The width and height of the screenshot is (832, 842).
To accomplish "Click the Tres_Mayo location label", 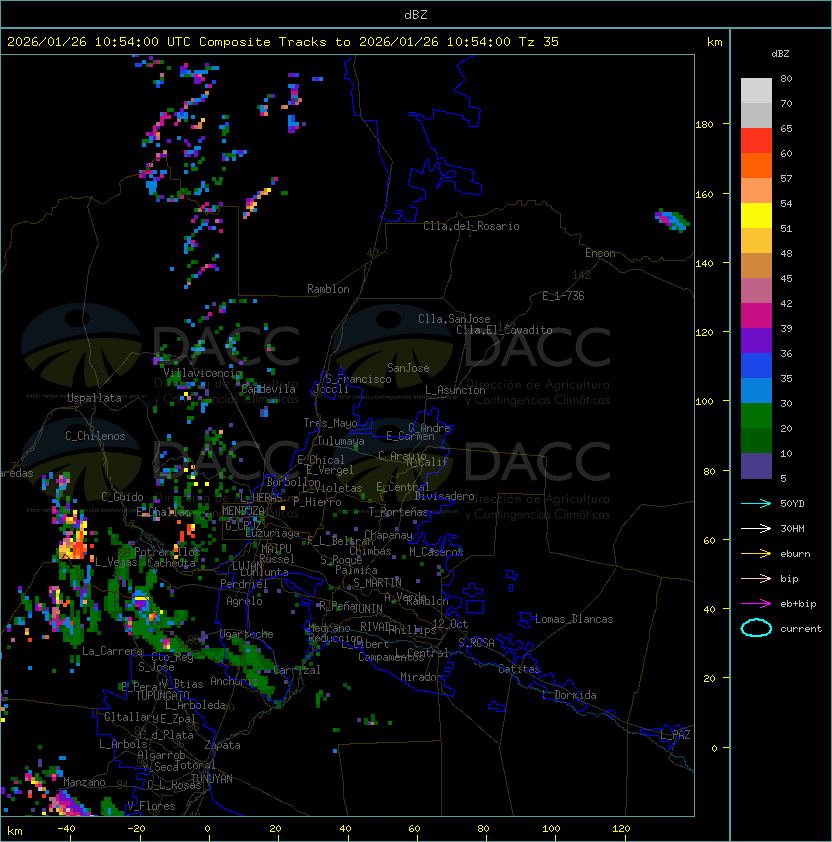I will (330, 423).
